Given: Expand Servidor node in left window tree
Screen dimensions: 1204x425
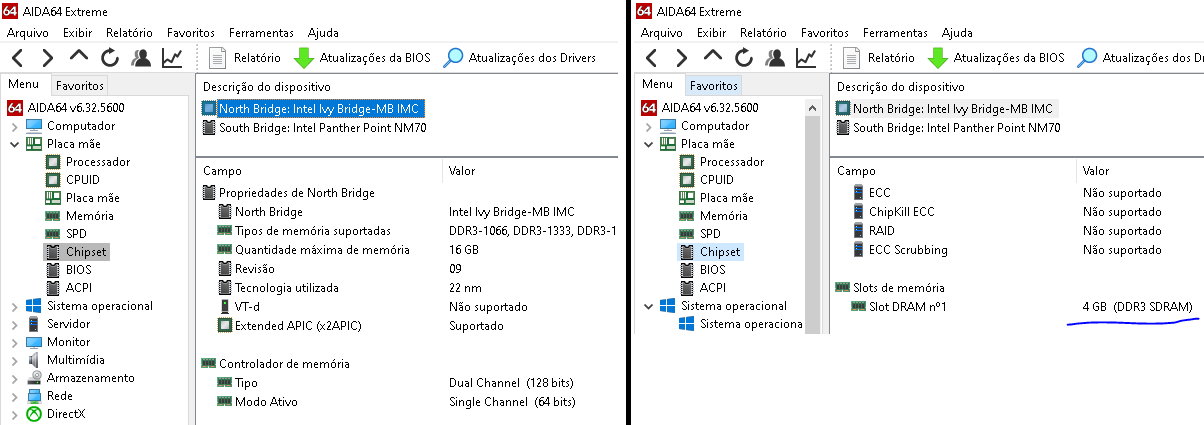Looking at the screenshot, I should (x=14, y=324).
